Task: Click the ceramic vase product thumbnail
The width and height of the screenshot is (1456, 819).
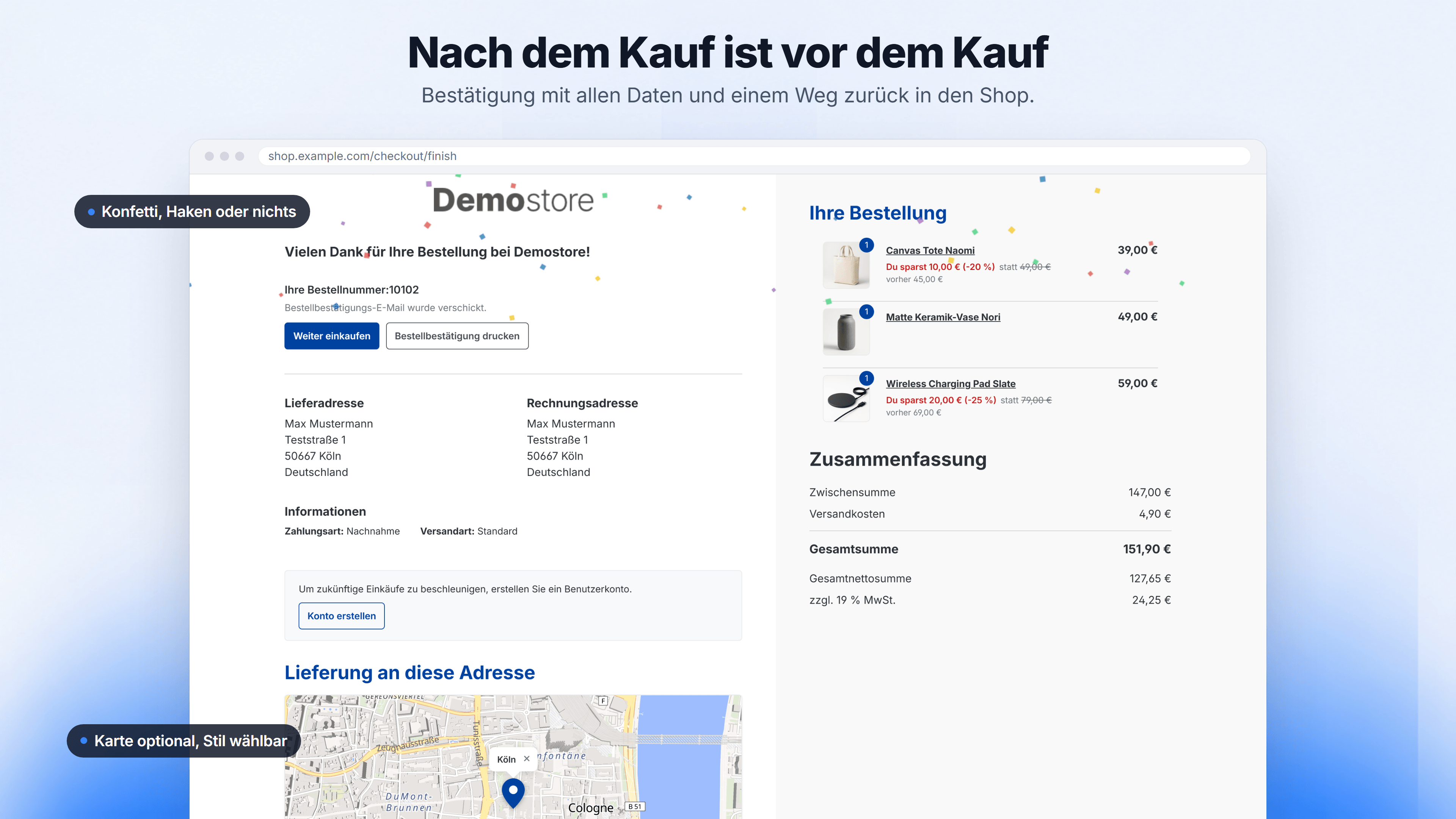Action: coord(846,332)
